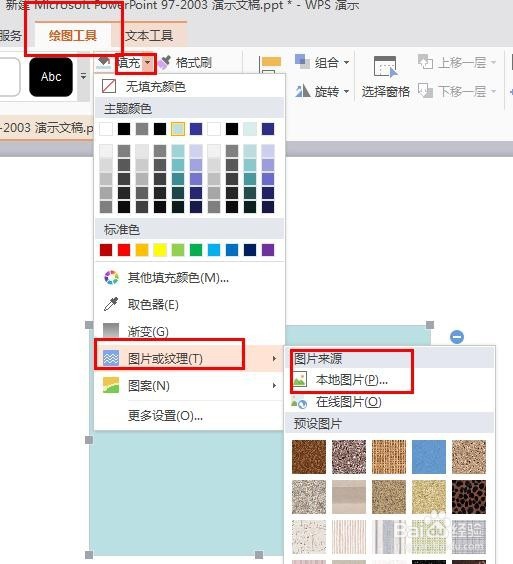Image resolution: width=513 pixels, height=564 pixels.
Task: Choose 无填充颜色 no fill option
Action: click(x=189, y=86)
